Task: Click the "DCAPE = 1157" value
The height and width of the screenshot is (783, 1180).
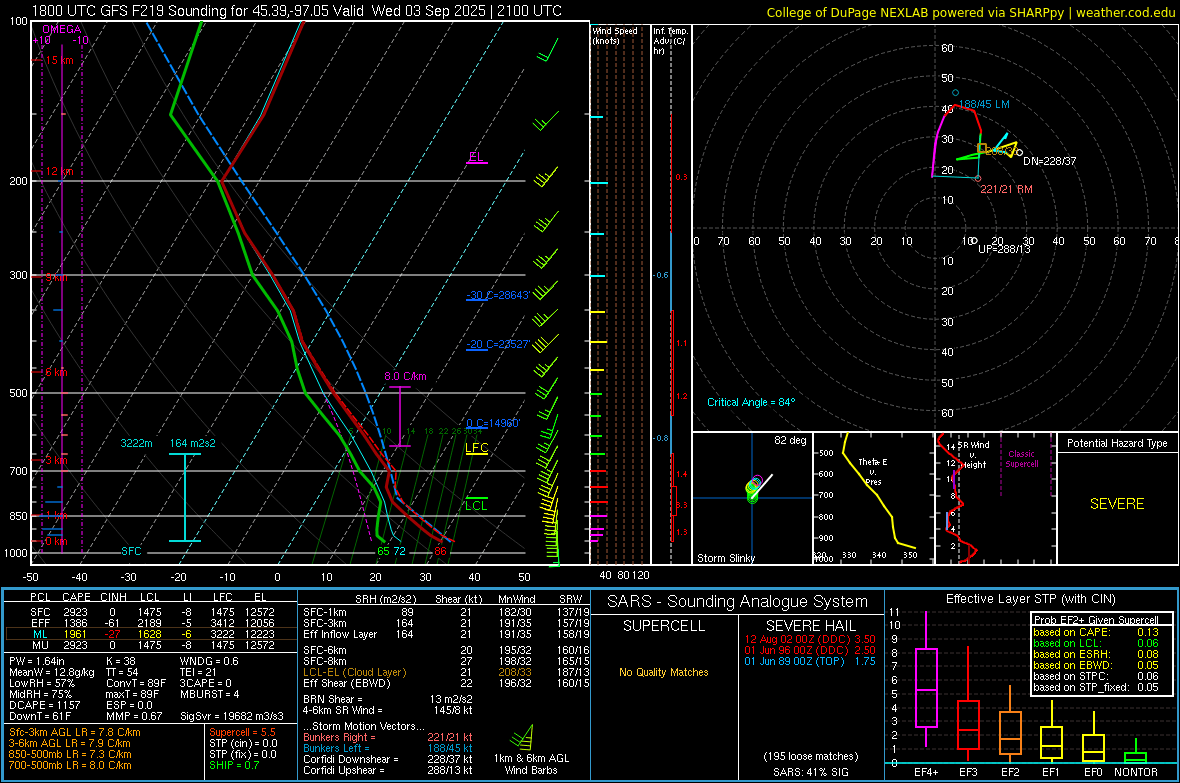Action: point(44,705)
